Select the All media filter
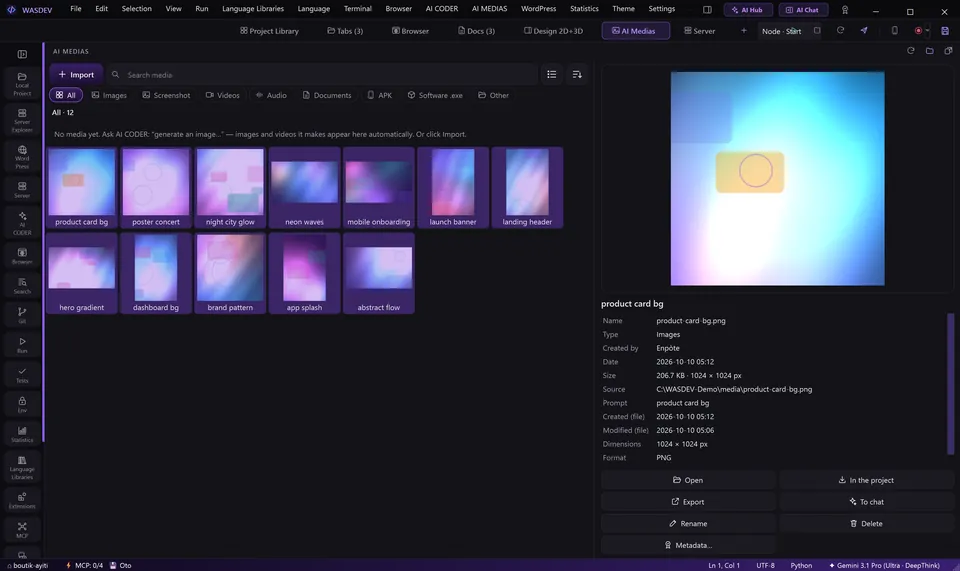The height and width of the screenshot is (571, 960). coord(66,95)
